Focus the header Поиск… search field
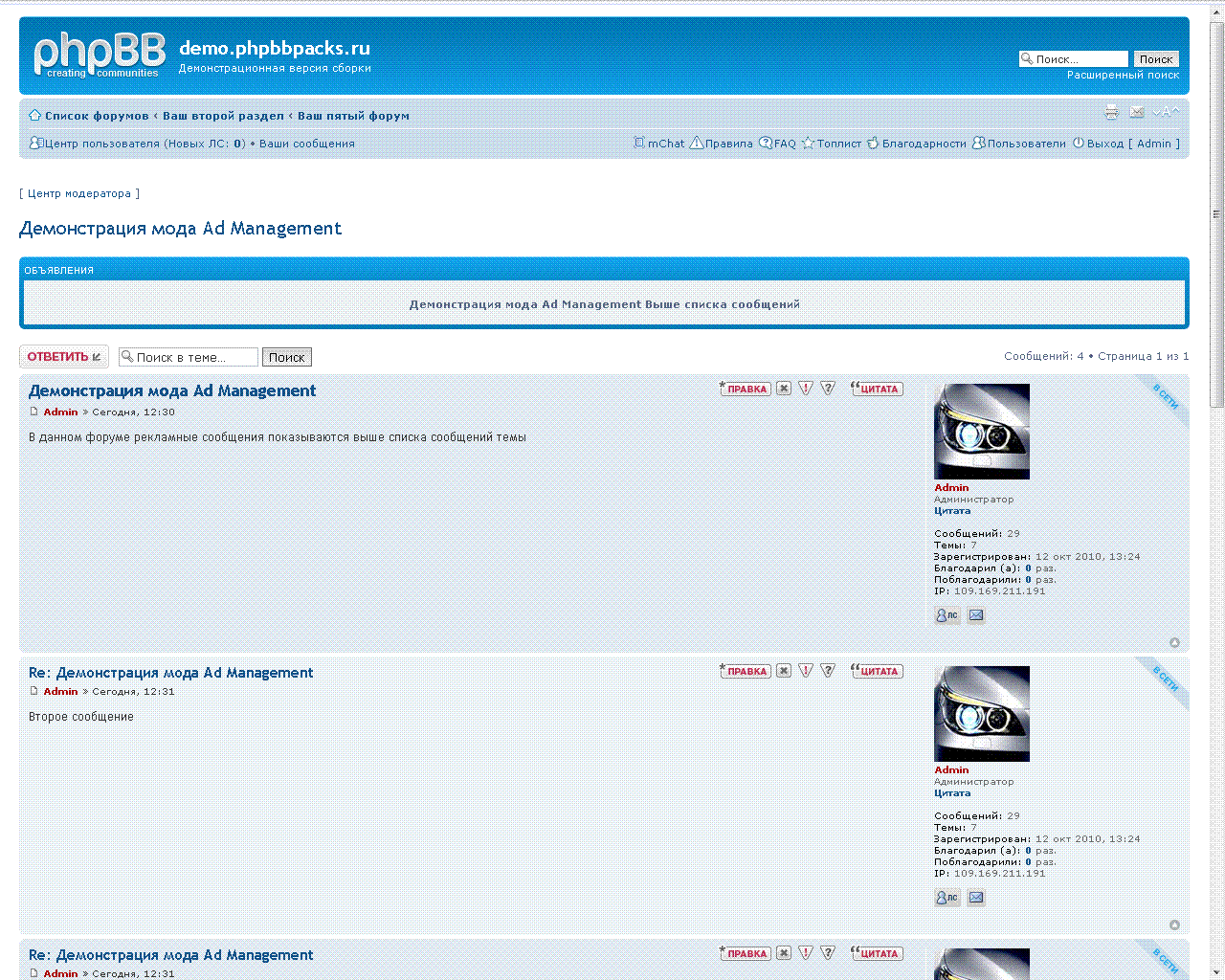Screen dimensions: 1225x980 pos(1074,59)
